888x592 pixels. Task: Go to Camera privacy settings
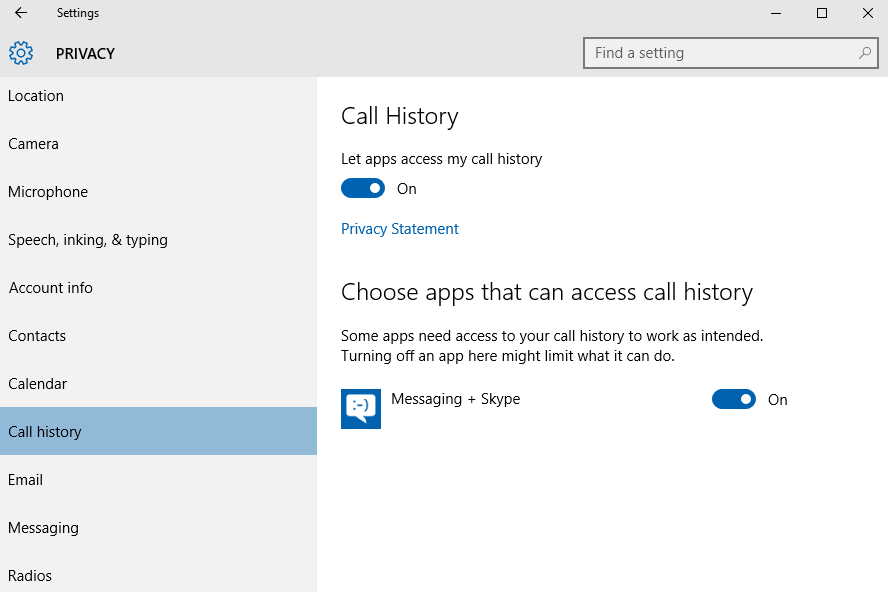pos(159,144)
